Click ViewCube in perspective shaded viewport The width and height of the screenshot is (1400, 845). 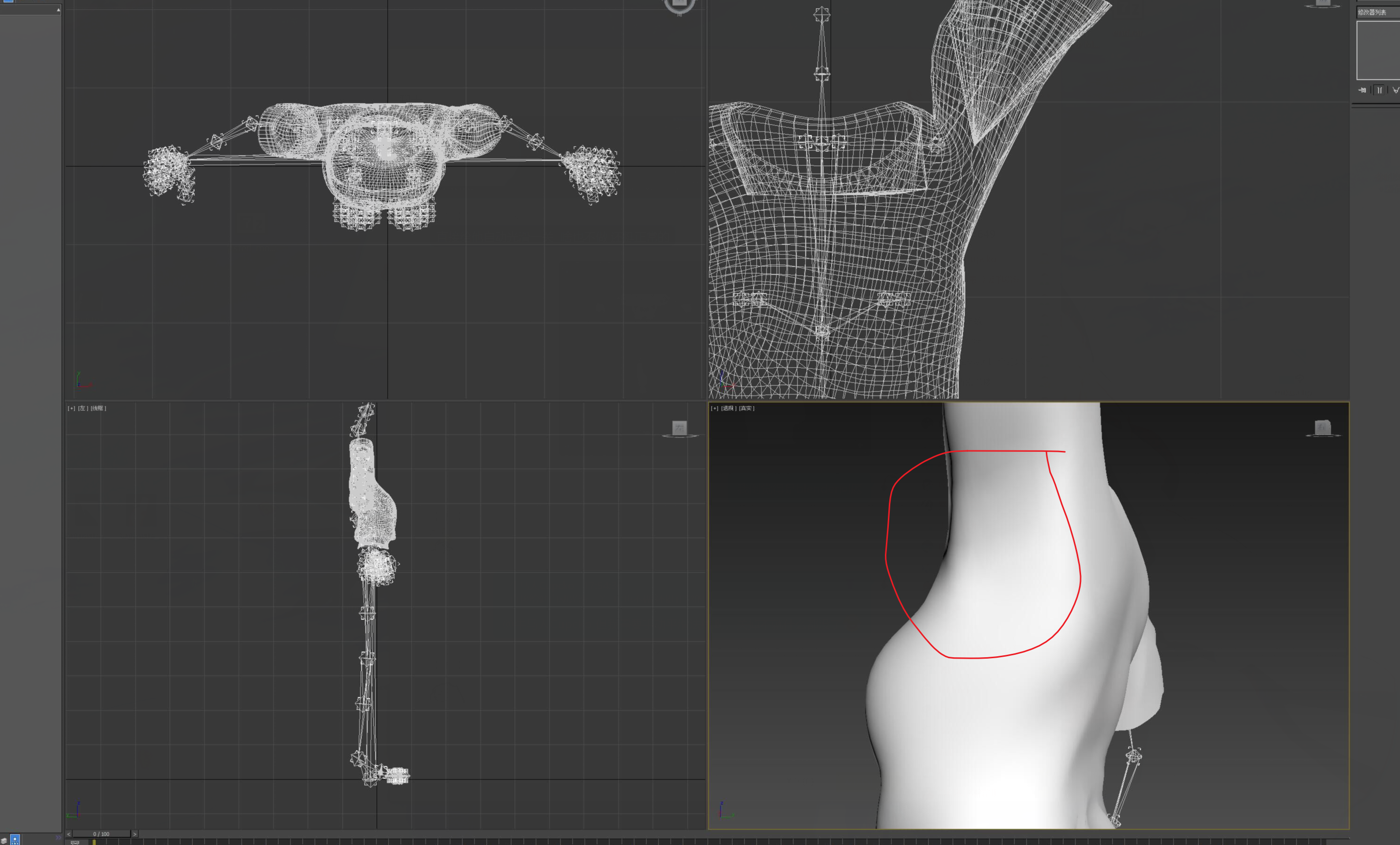tap(1323, 427)
